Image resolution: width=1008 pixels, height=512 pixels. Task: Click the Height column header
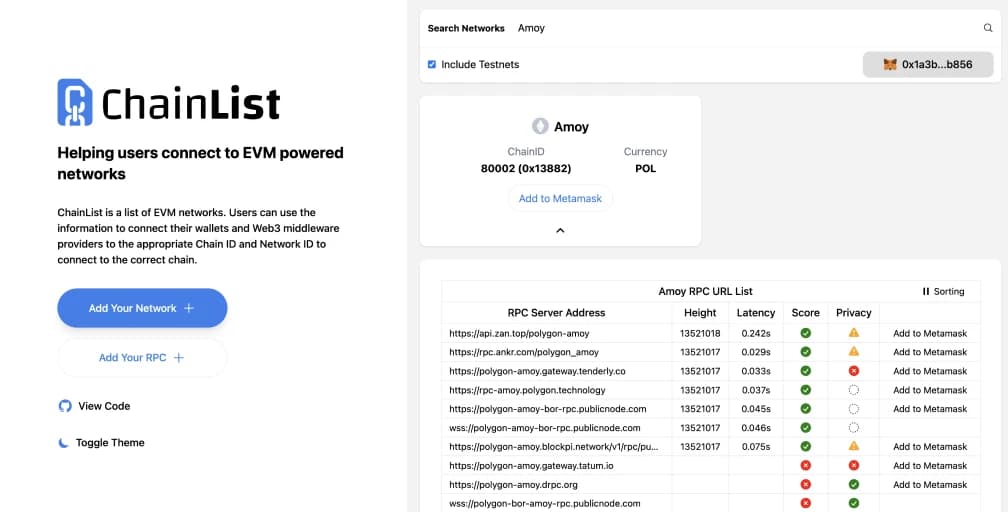[x=700, y=313]
